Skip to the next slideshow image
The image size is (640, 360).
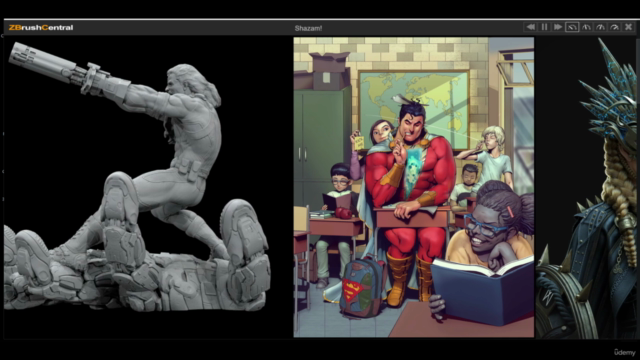(x=558, y=27)
